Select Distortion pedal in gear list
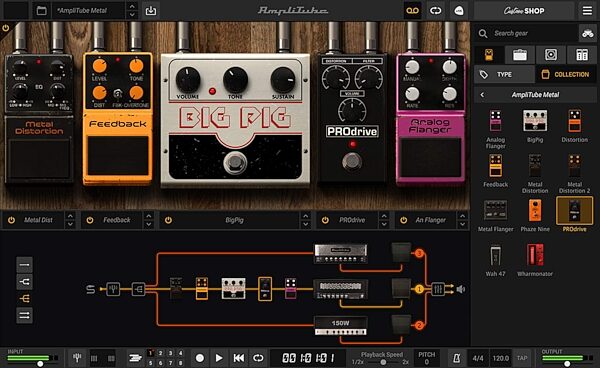The height and width of the screenshot is (368, 600). click(x=574, y=126)
